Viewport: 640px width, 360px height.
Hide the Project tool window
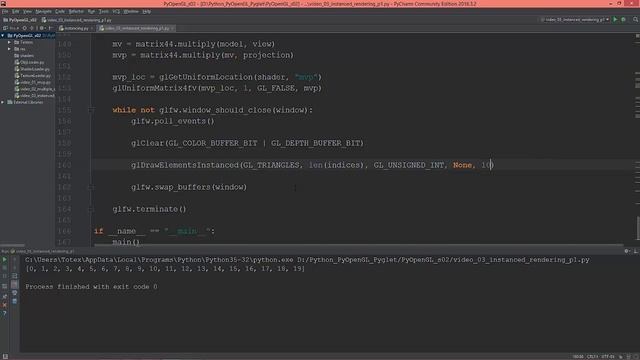(50, 28)
